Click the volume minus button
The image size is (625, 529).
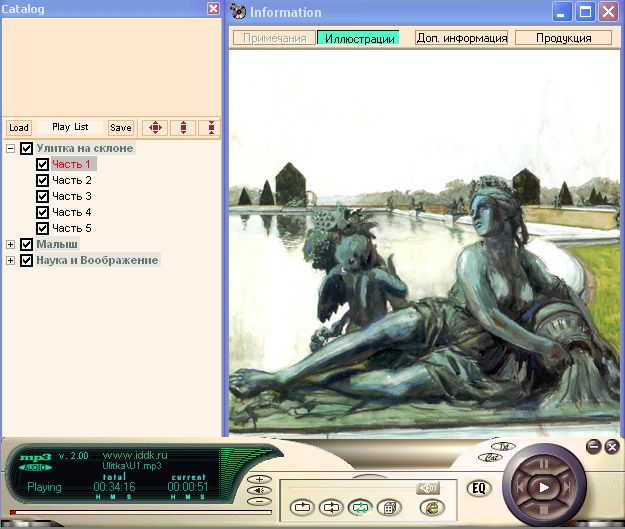(259, 501)
